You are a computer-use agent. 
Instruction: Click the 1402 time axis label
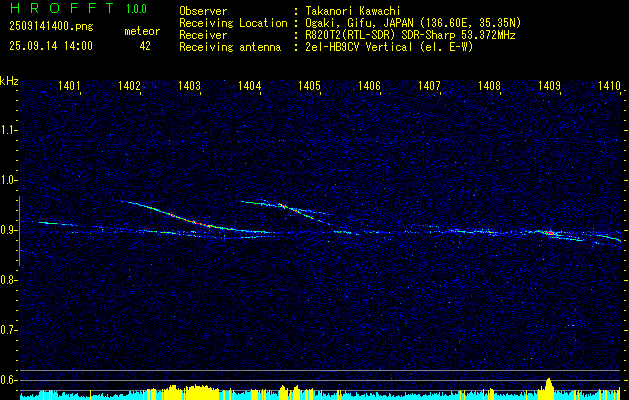(129, 85)
